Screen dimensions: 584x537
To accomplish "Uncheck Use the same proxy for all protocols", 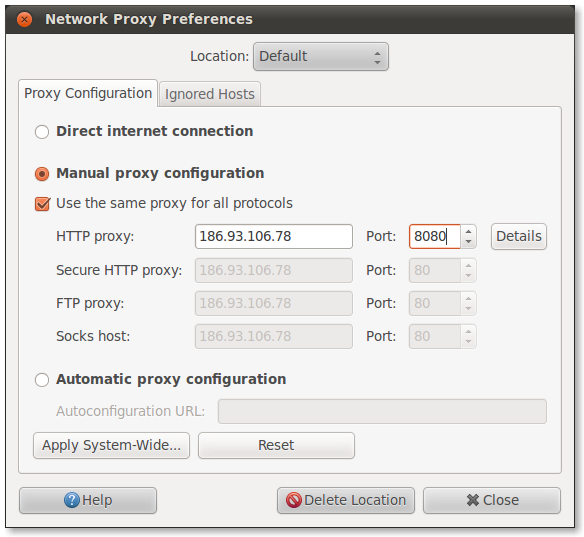I will (42, 204).
